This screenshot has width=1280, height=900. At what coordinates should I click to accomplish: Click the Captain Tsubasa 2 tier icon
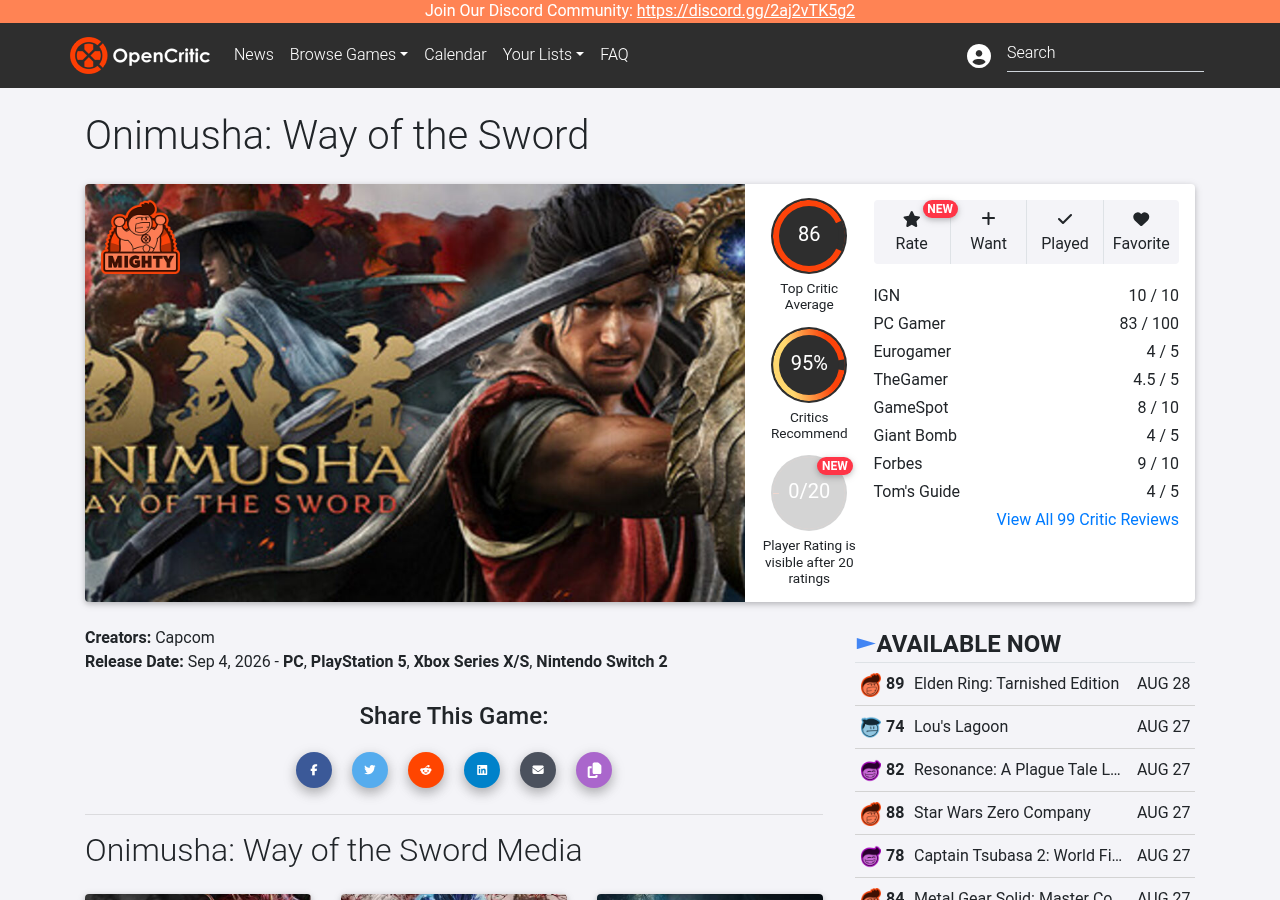(x=871, y=857)
